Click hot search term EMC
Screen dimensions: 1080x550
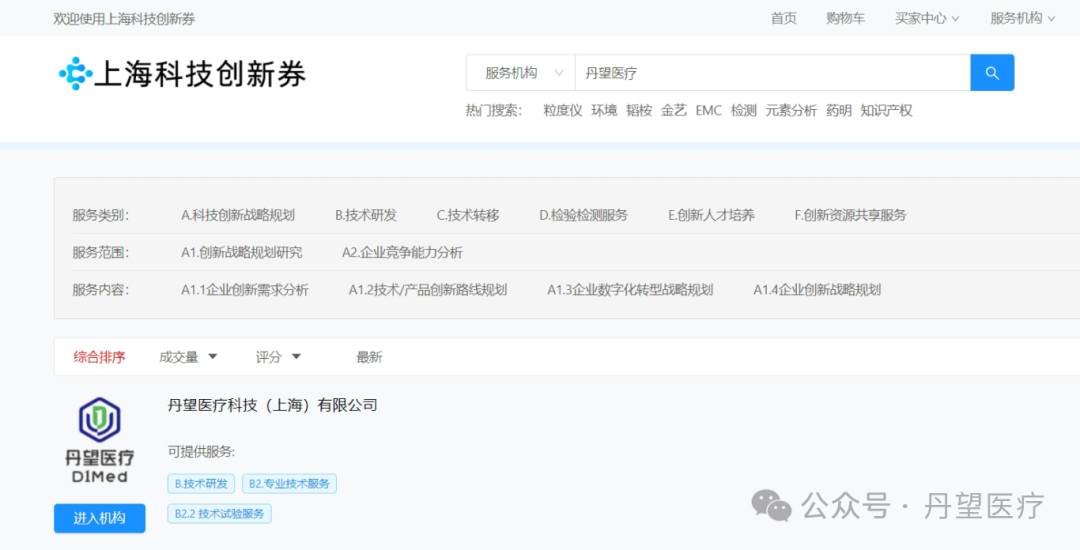[709, 111]
